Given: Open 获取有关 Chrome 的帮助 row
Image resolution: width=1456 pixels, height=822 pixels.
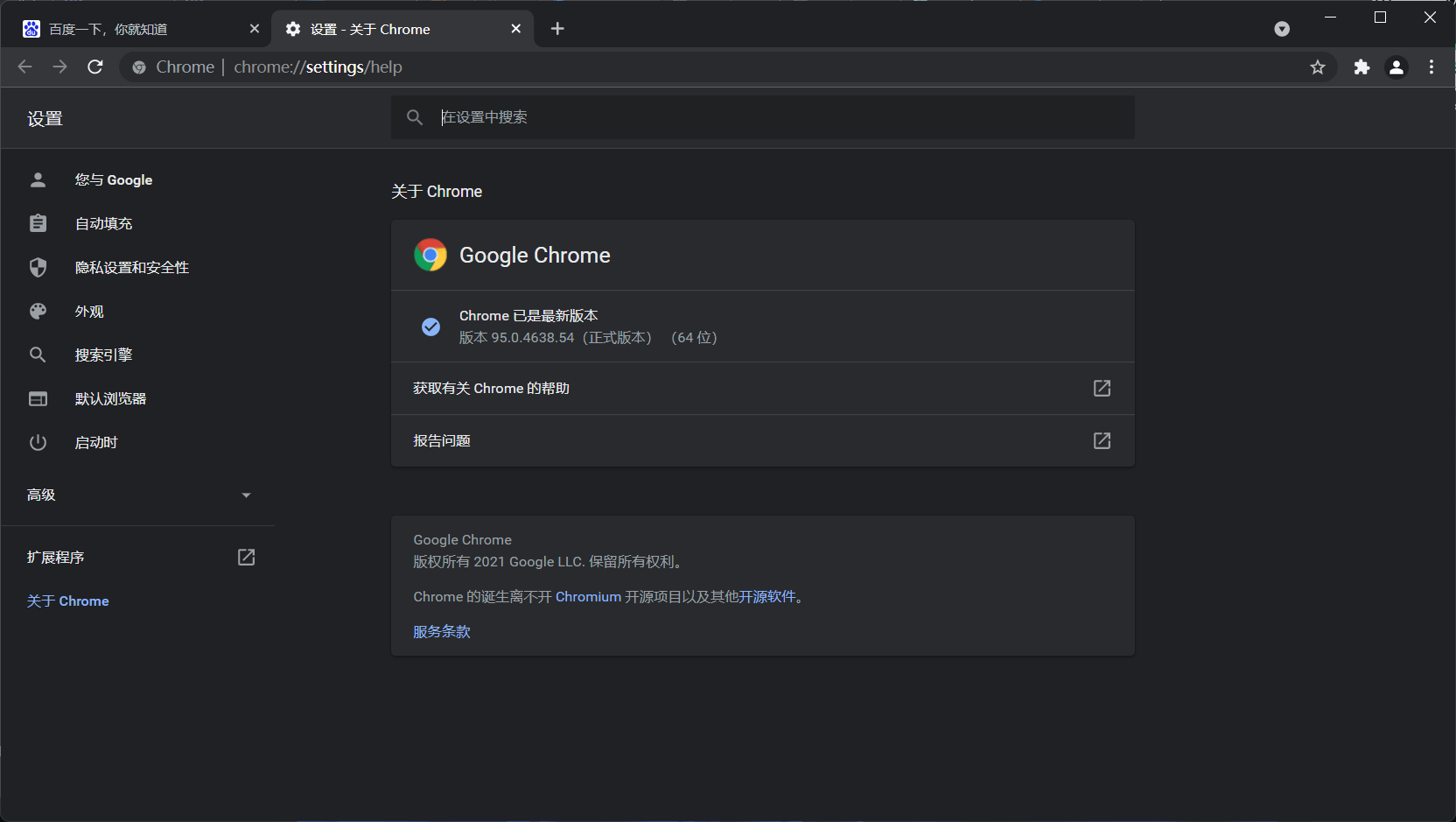Looking at the screenshot, I should click(x=761, y=389).
